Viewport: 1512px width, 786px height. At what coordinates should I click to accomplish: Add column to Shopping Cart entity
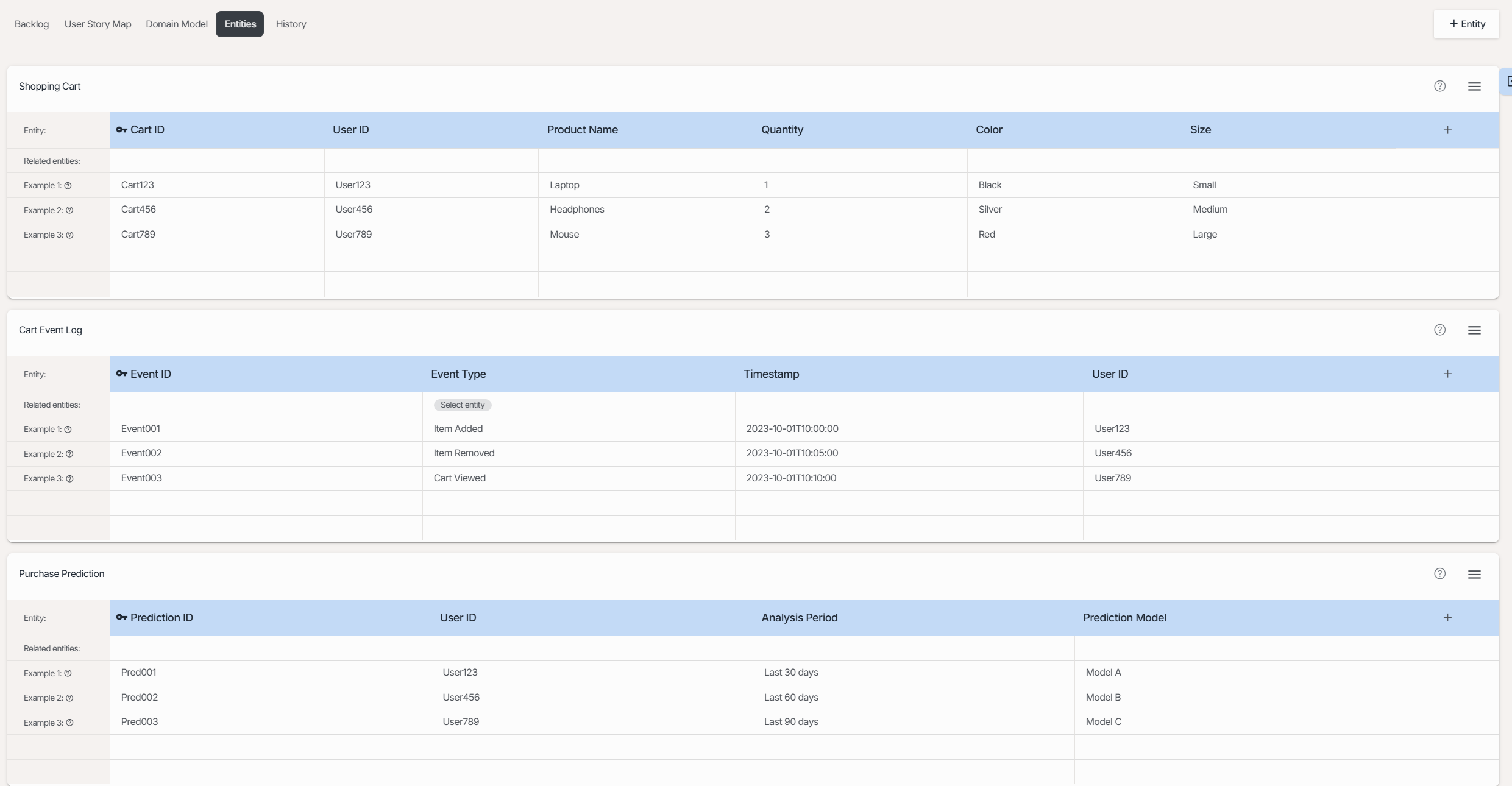pos(1447,130)
